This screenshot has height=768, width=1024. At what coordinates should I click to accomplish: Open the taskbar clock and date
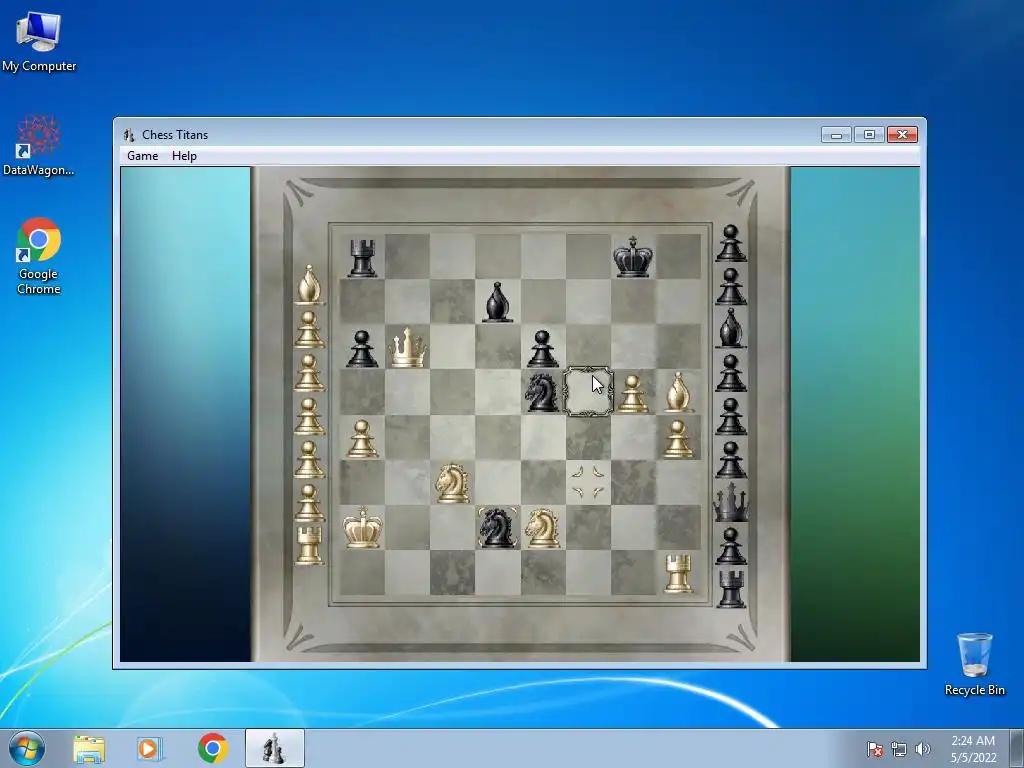973,749
